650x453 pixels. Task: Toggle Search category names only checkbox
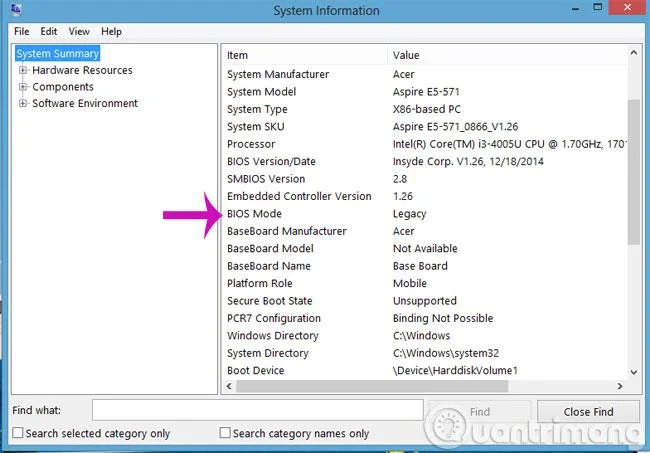tap(225, 433)
